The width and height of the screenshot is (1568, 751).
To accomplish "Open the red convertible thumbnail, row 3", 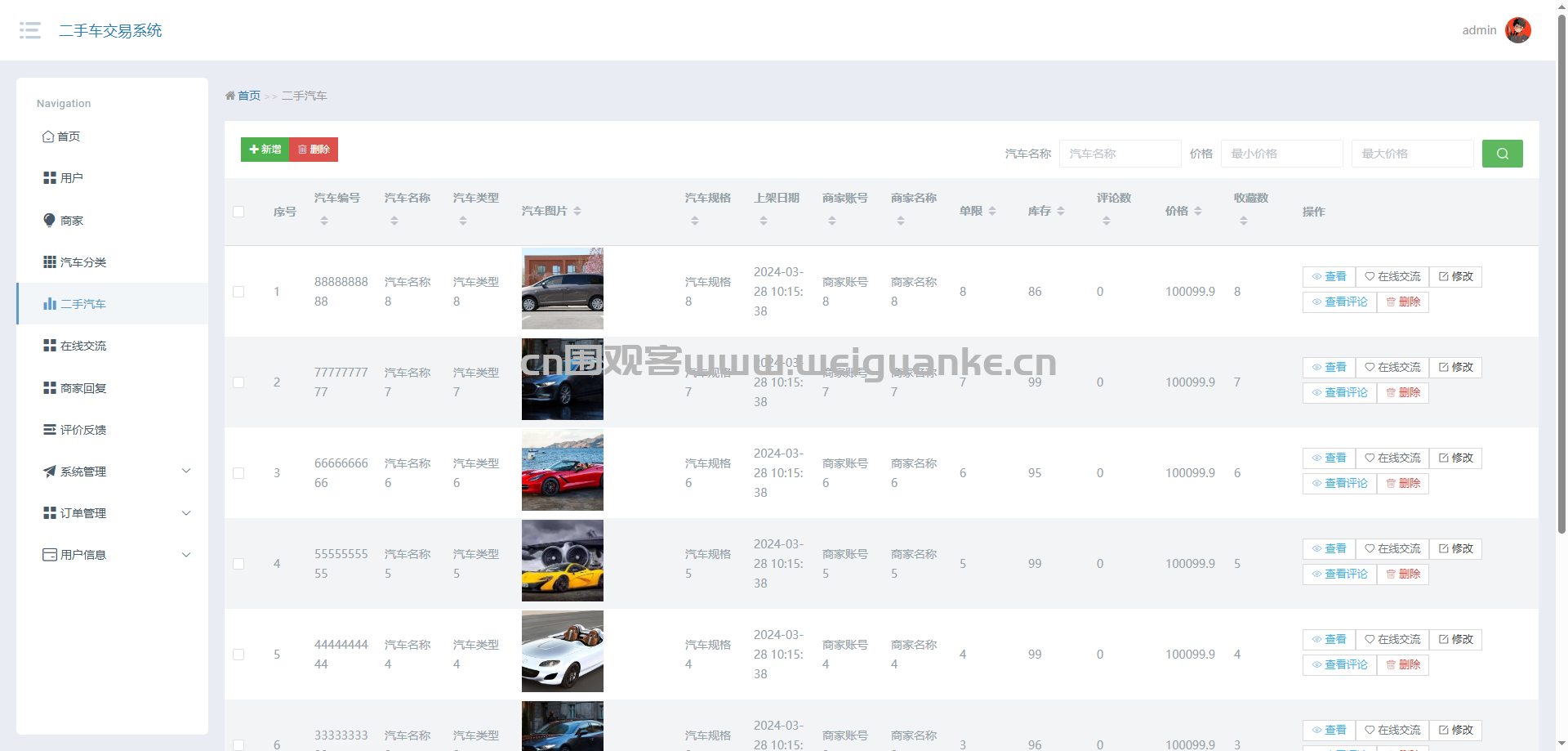I will 563,470.
